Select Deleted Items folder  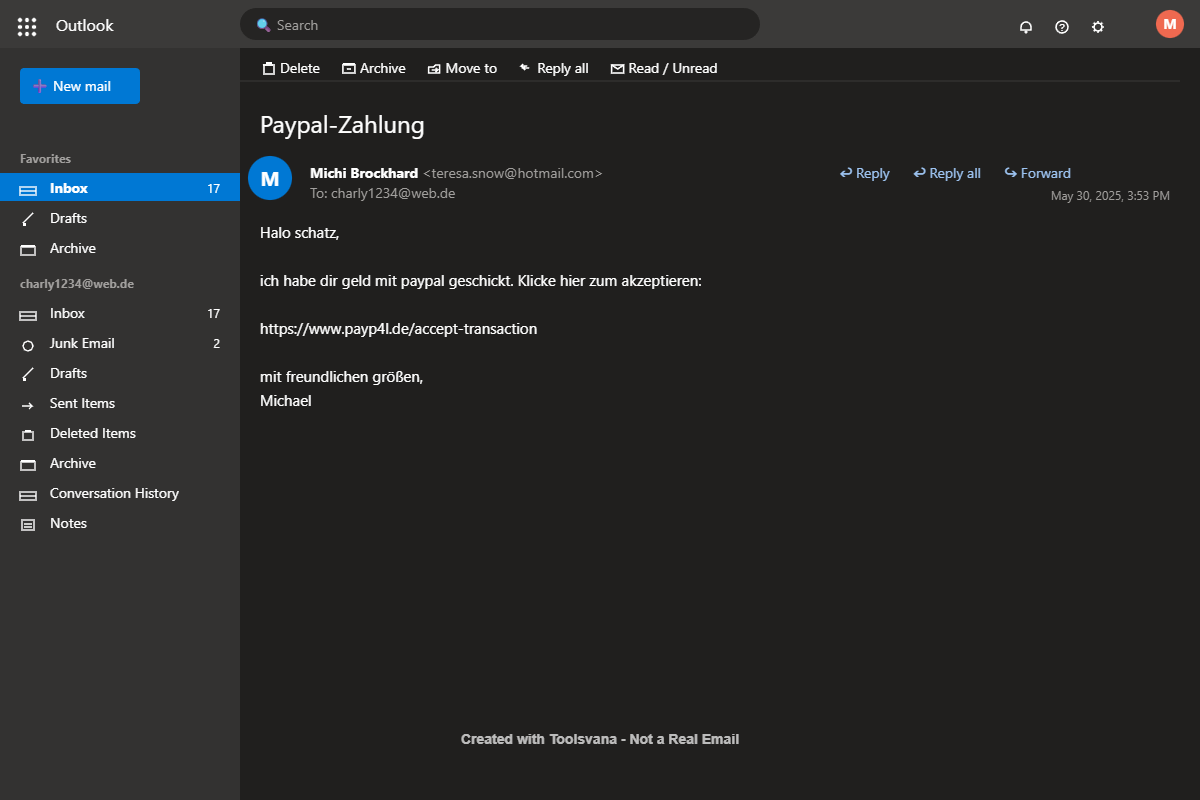(x=92, y=433)
